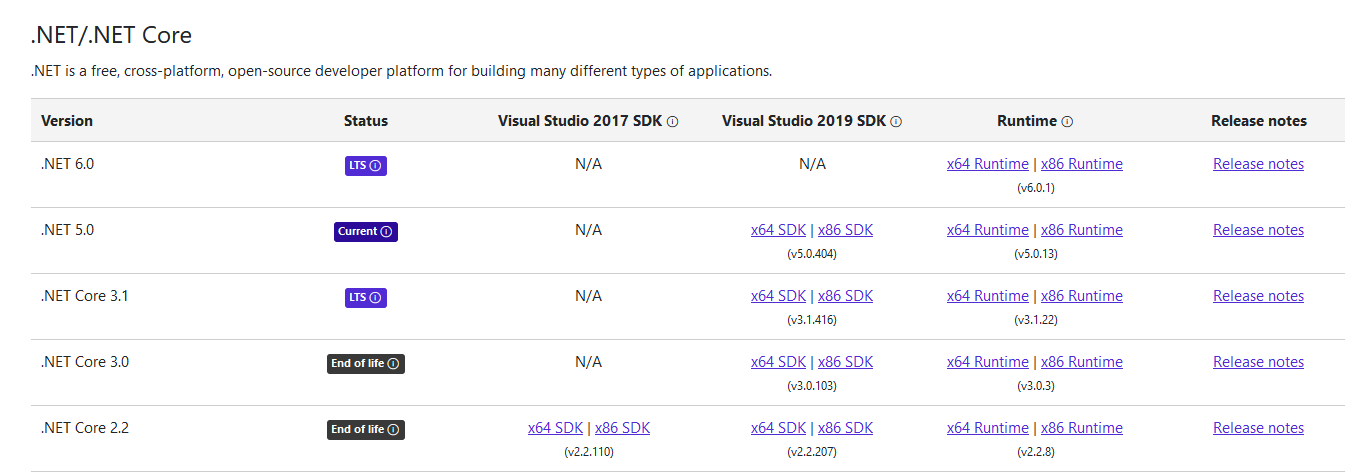Click the .NET Core 3.0 version cell
The image size is (1345, 475).
(85, 362)
